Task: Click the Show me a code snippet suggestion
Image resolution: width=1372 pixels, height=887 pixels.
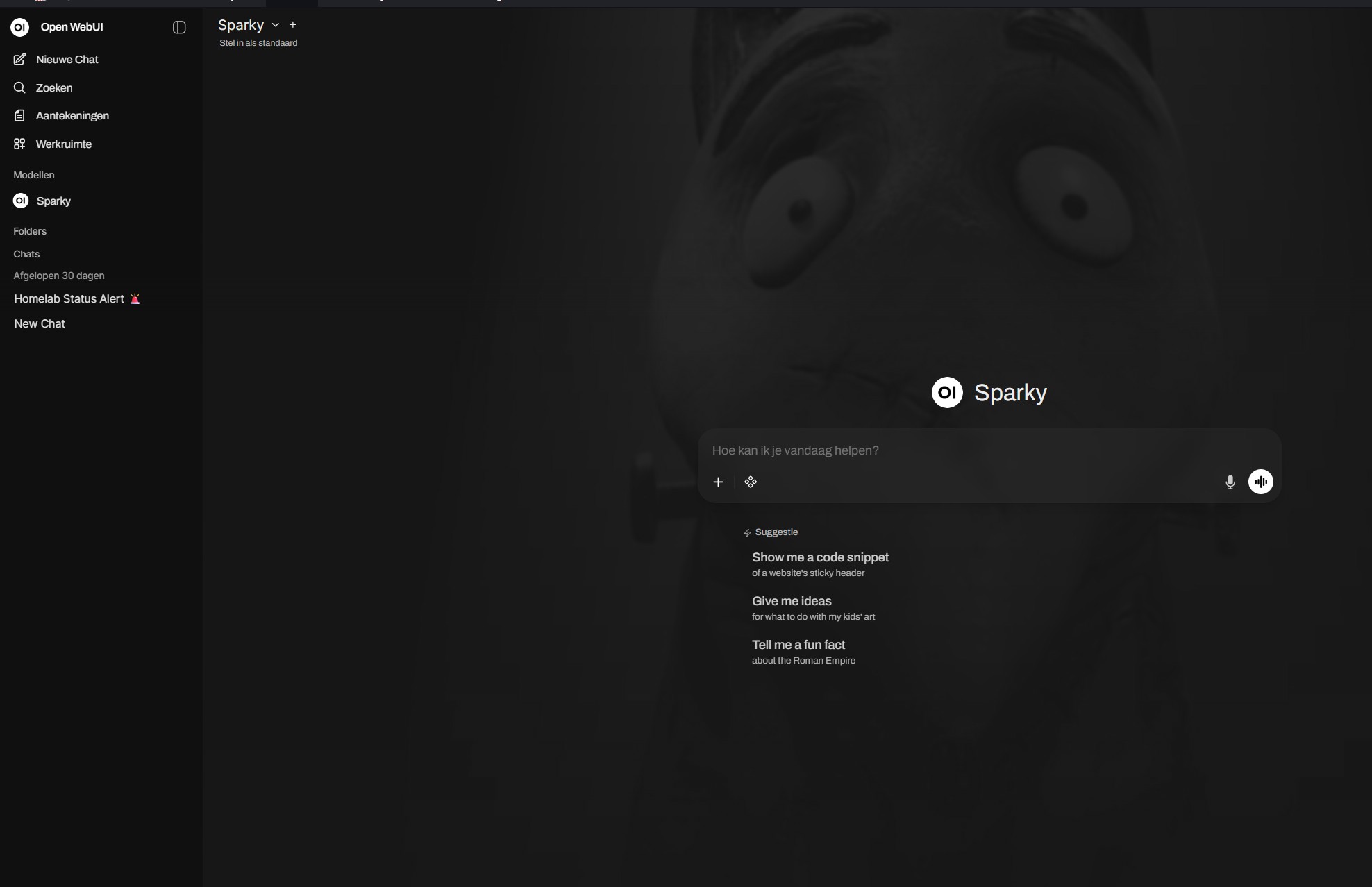Action: (820, 557)
